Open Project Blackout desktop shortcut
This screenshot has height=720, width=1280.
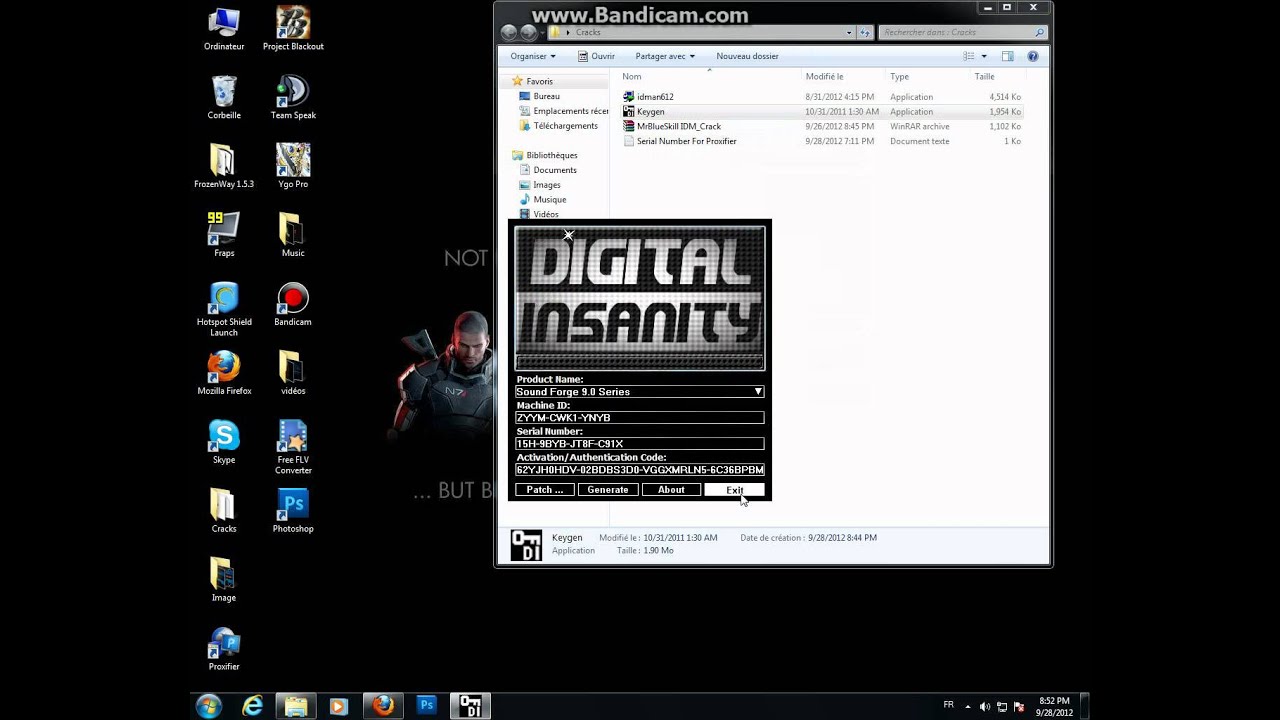tap(293, 30)
